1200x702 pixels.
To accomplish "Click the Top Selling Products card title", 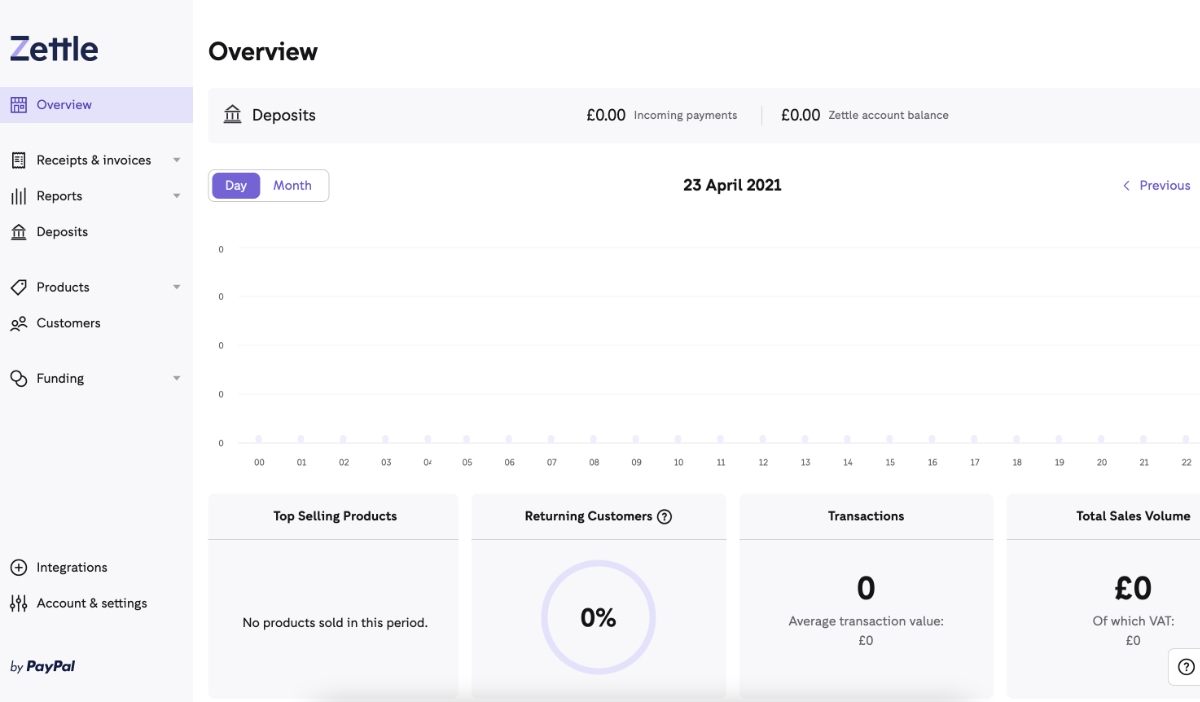I will (x=335, y=516).
